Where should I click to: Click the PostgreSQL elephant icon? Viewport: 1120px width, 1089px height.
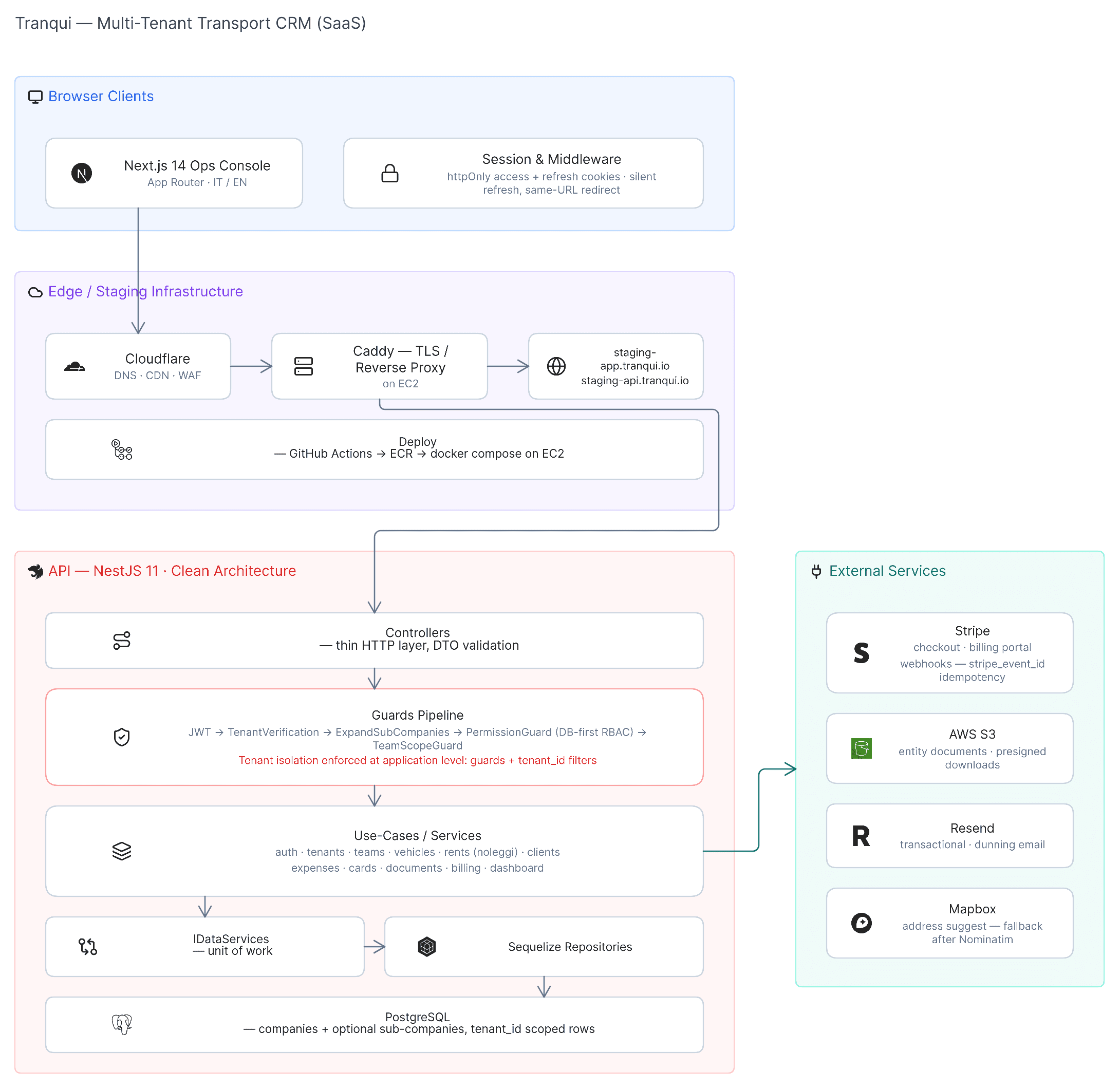coord(122,1024)
